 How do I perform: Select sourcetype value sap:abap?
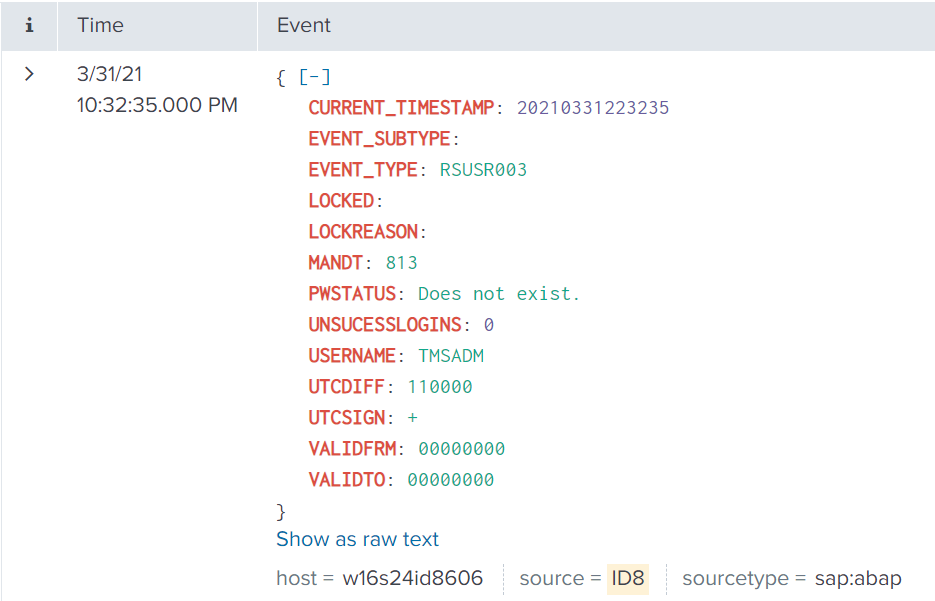click(858, 578)
